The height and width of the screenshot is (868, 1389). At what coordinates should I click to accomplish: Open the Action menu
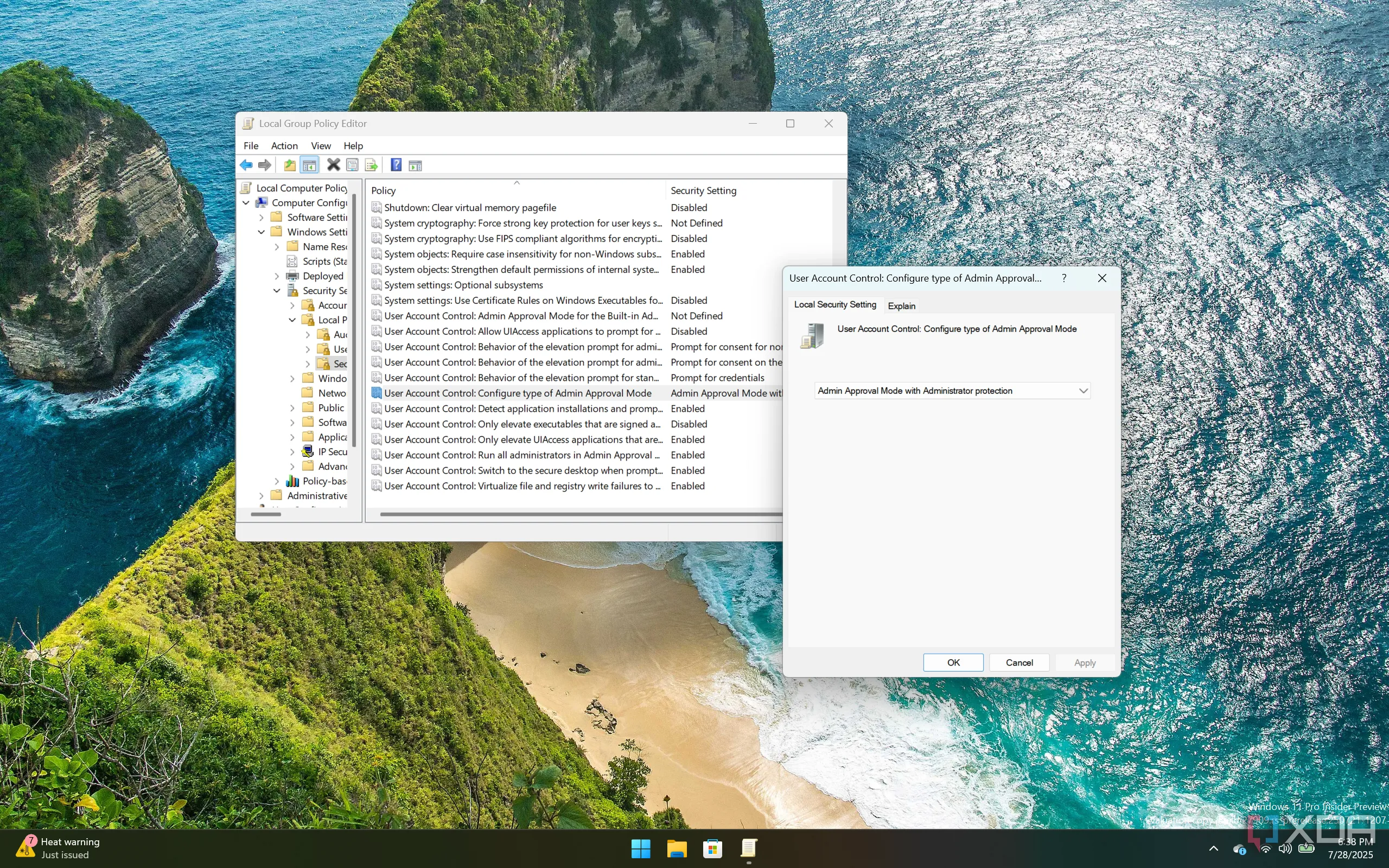284,146
